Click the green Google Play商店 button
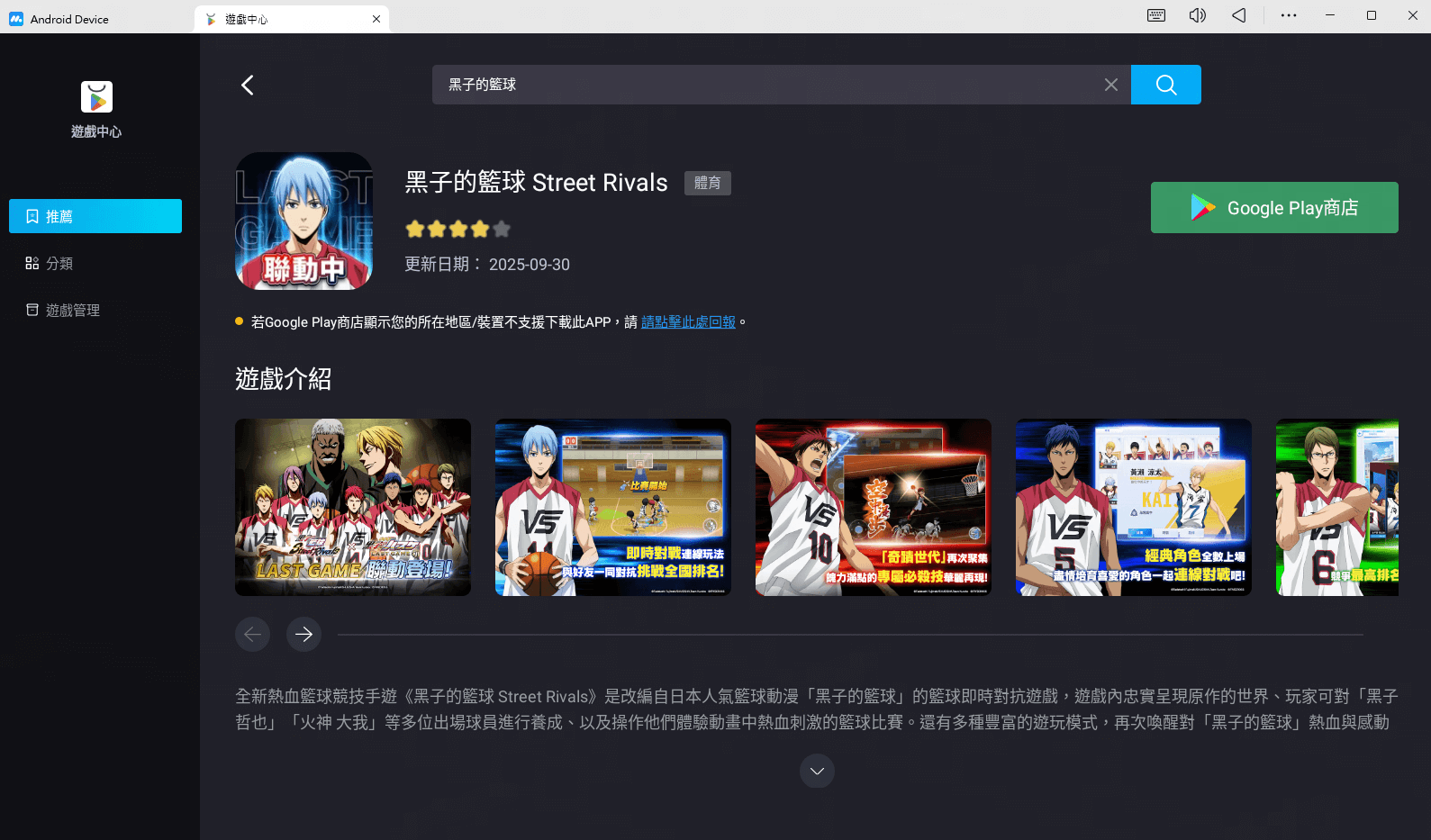This screenshot has height=840, width=1431. (x=1273, y=208)
